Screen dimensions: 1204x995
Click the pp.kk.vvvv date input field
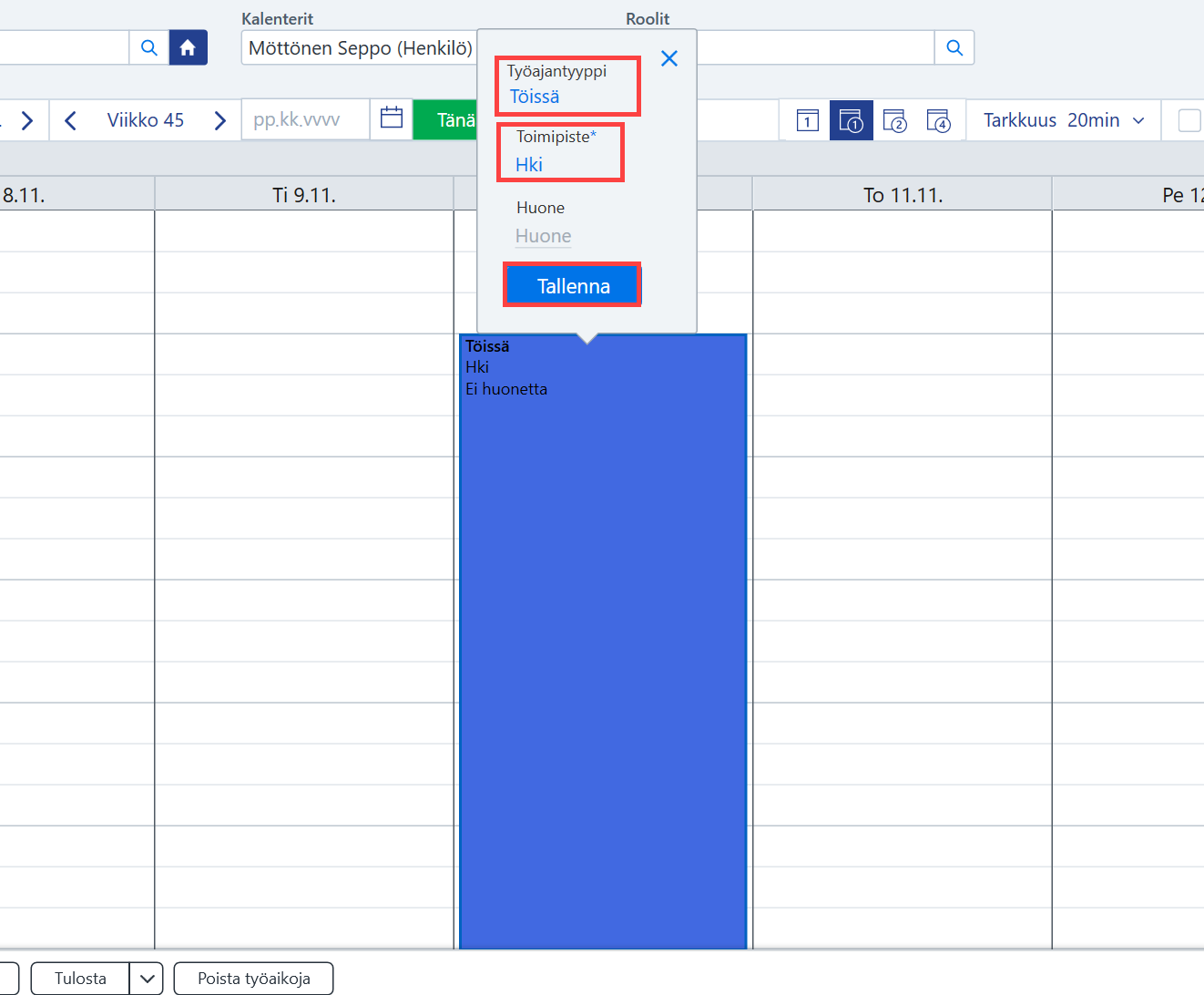pyautogui.click(x=305, y=120)
